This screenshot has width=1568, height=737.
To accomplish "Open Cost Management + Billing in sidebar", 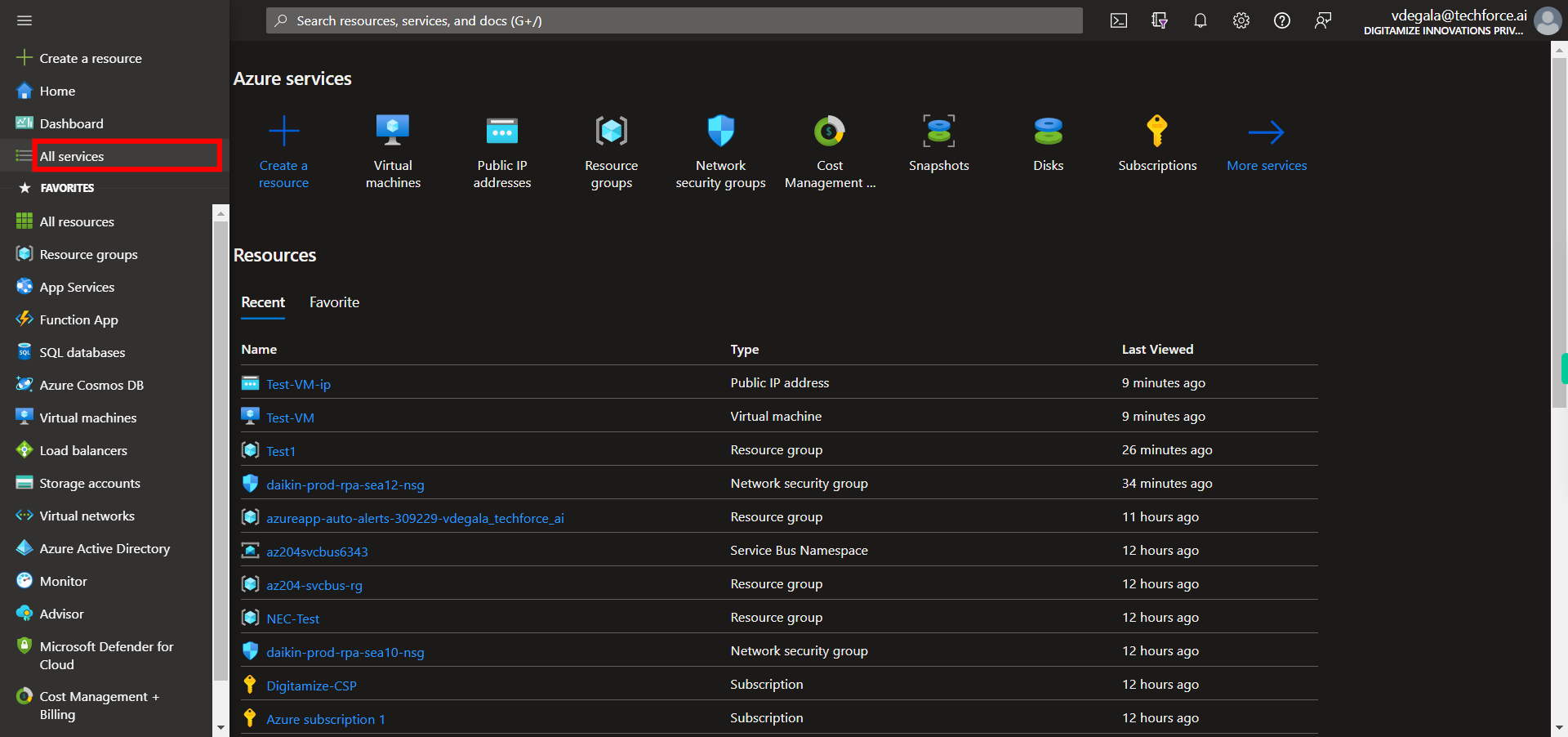I will click(x=99, y=705).
